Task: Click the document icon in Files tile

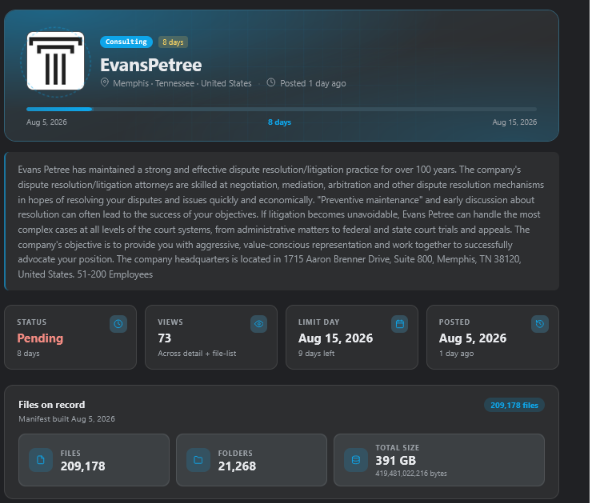Action: tap(41, 460)
